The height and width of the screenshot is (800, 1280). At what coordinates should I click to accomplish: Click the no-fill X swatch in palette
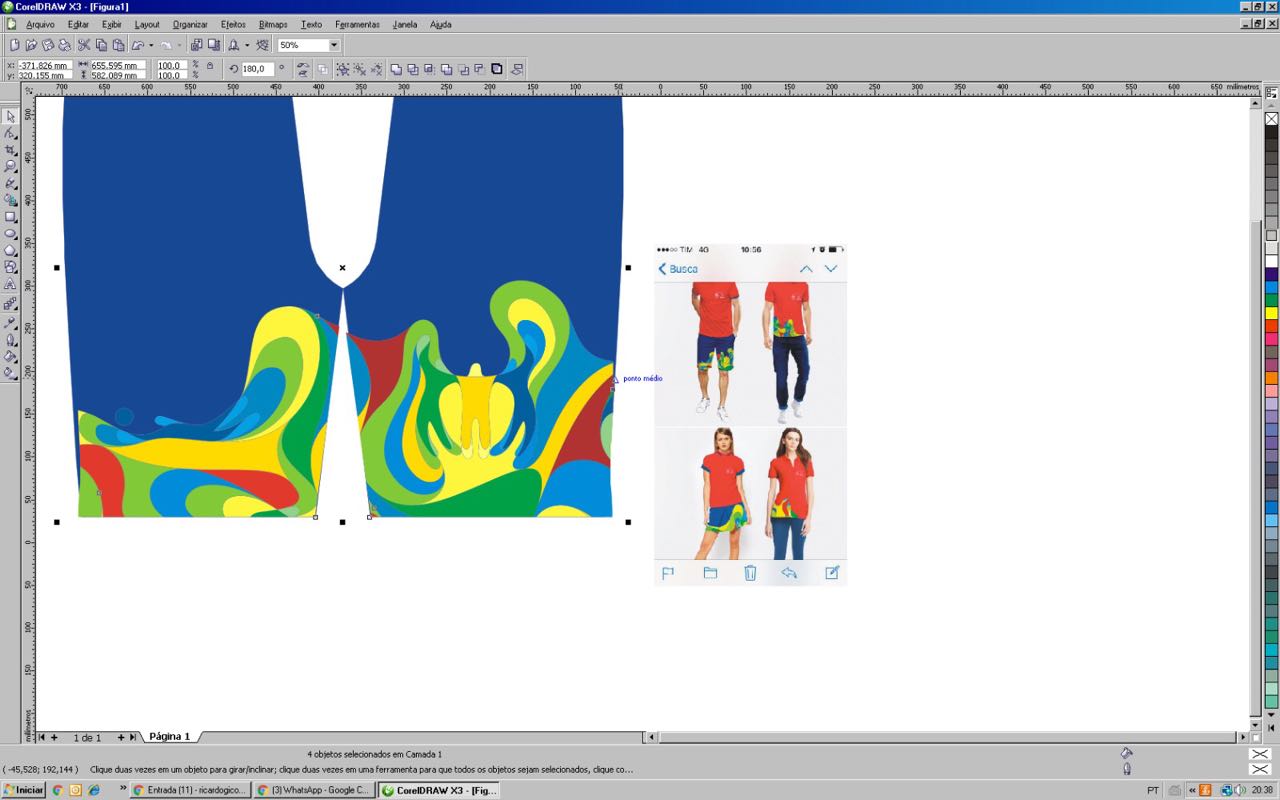click(x=1271, y=119)
